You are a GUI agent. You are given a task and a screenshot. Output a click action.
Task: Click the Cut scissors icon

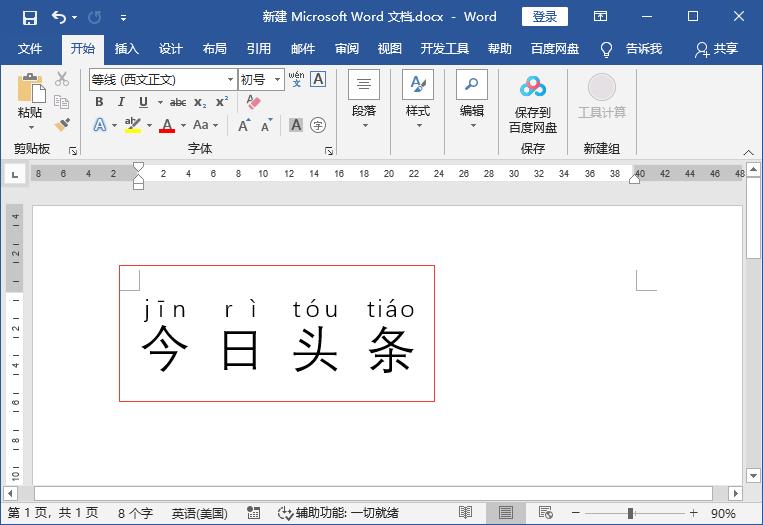62,79
